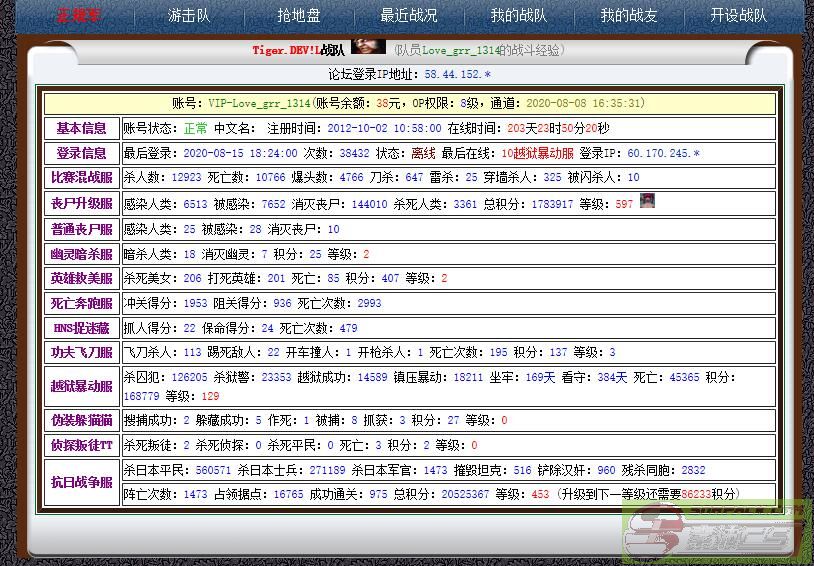Click the rank badge icon after 等级 597
The image size is (814, 566).
(647, 201)
